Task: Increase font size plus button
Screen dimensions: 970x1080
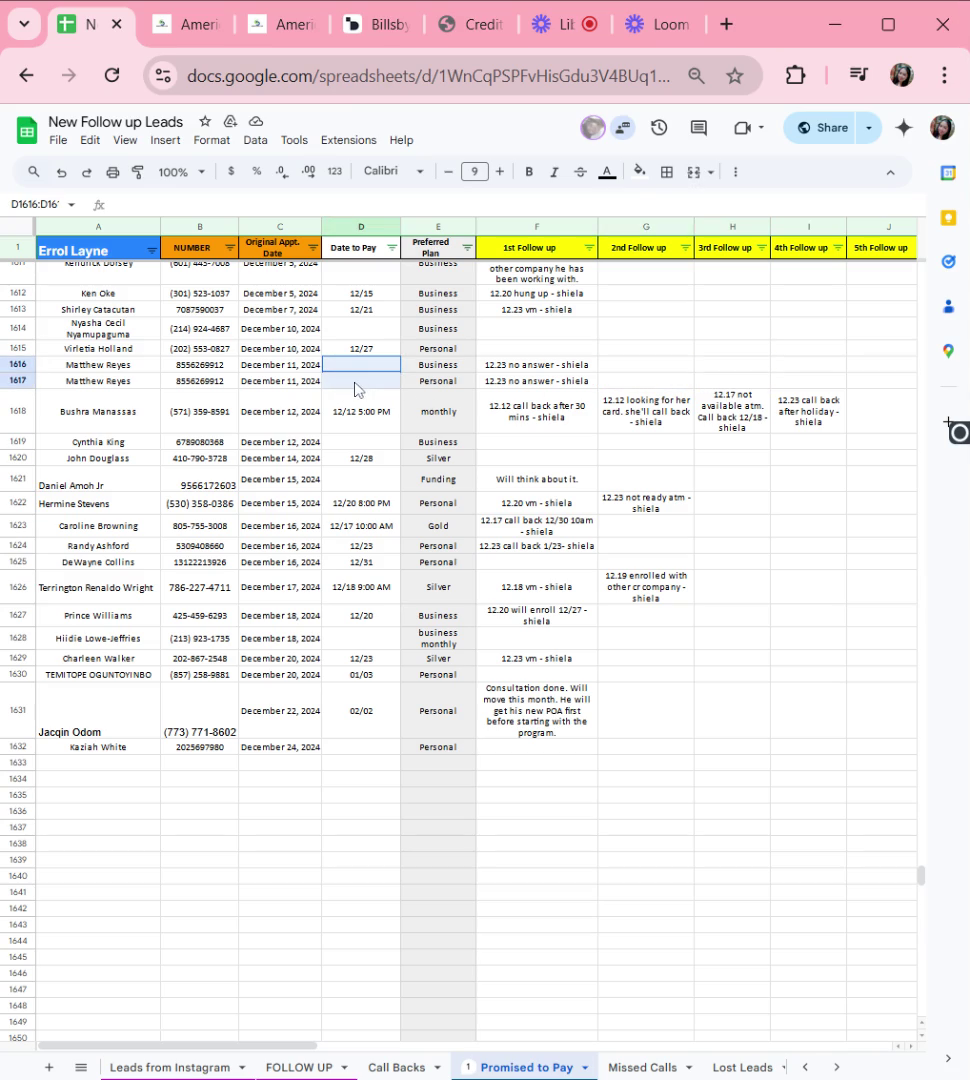Action: click(x=499, y=172)
